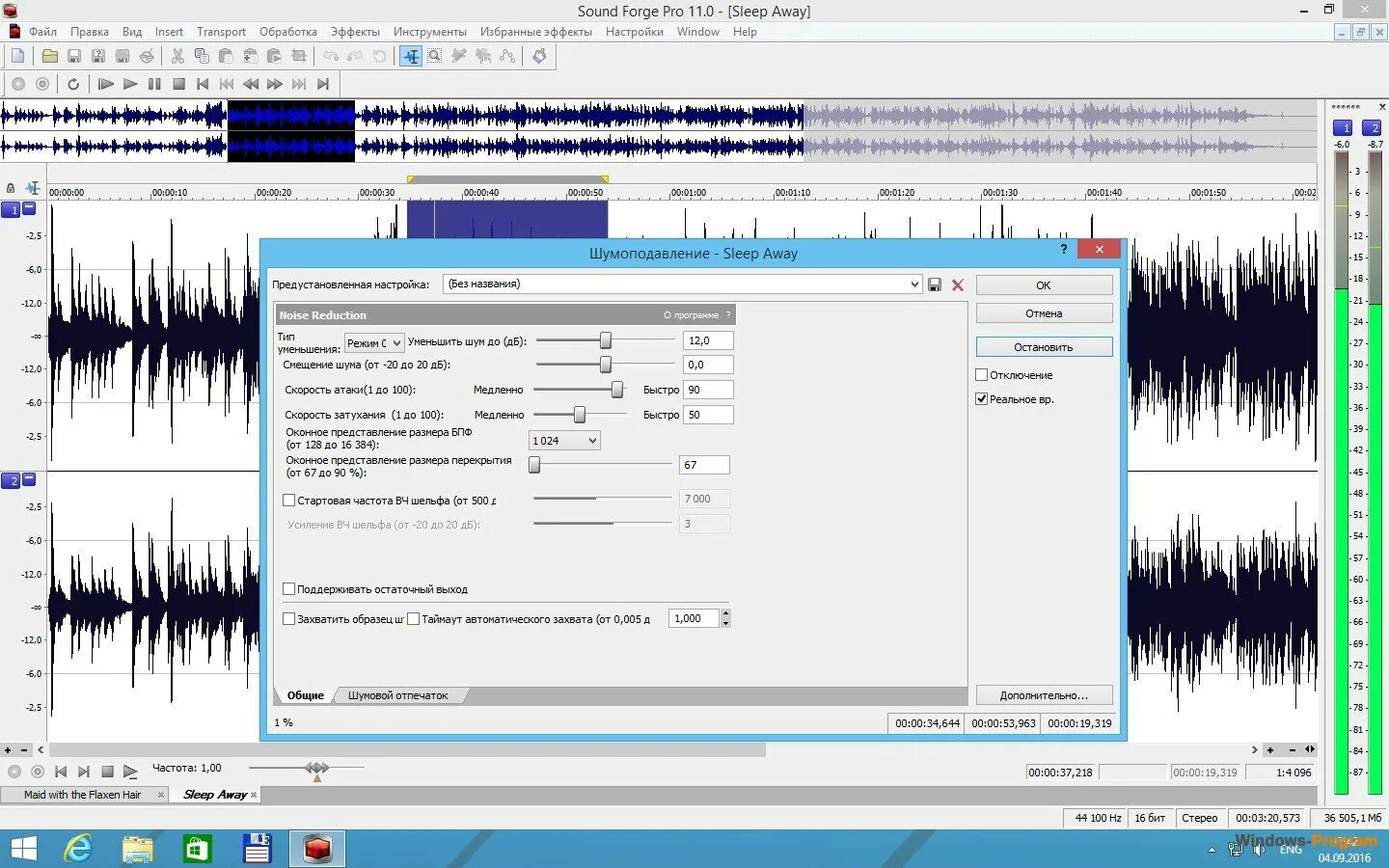Screen dimensions: 1389x868
Task: Copy selection using toolbar copy icon
Action: pyautogui.click(x=202, y=56)
